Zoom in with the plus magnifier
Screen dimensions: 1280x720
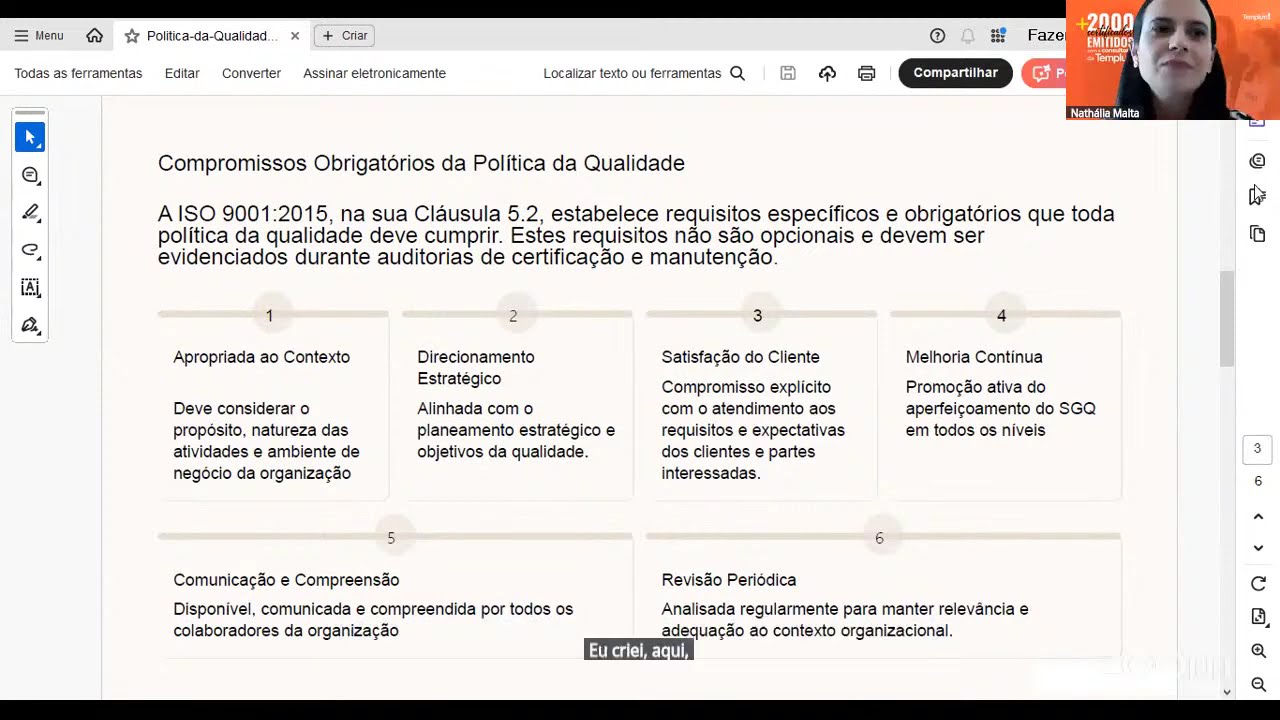[x=1258, y=651]
